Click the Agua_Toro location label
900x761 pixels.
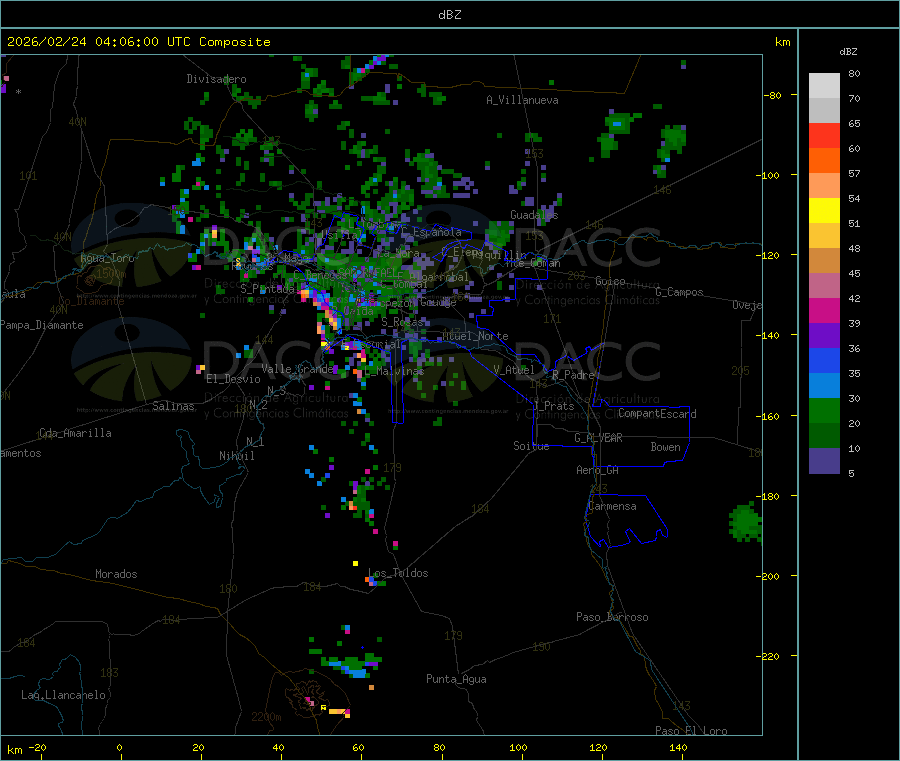107,258
